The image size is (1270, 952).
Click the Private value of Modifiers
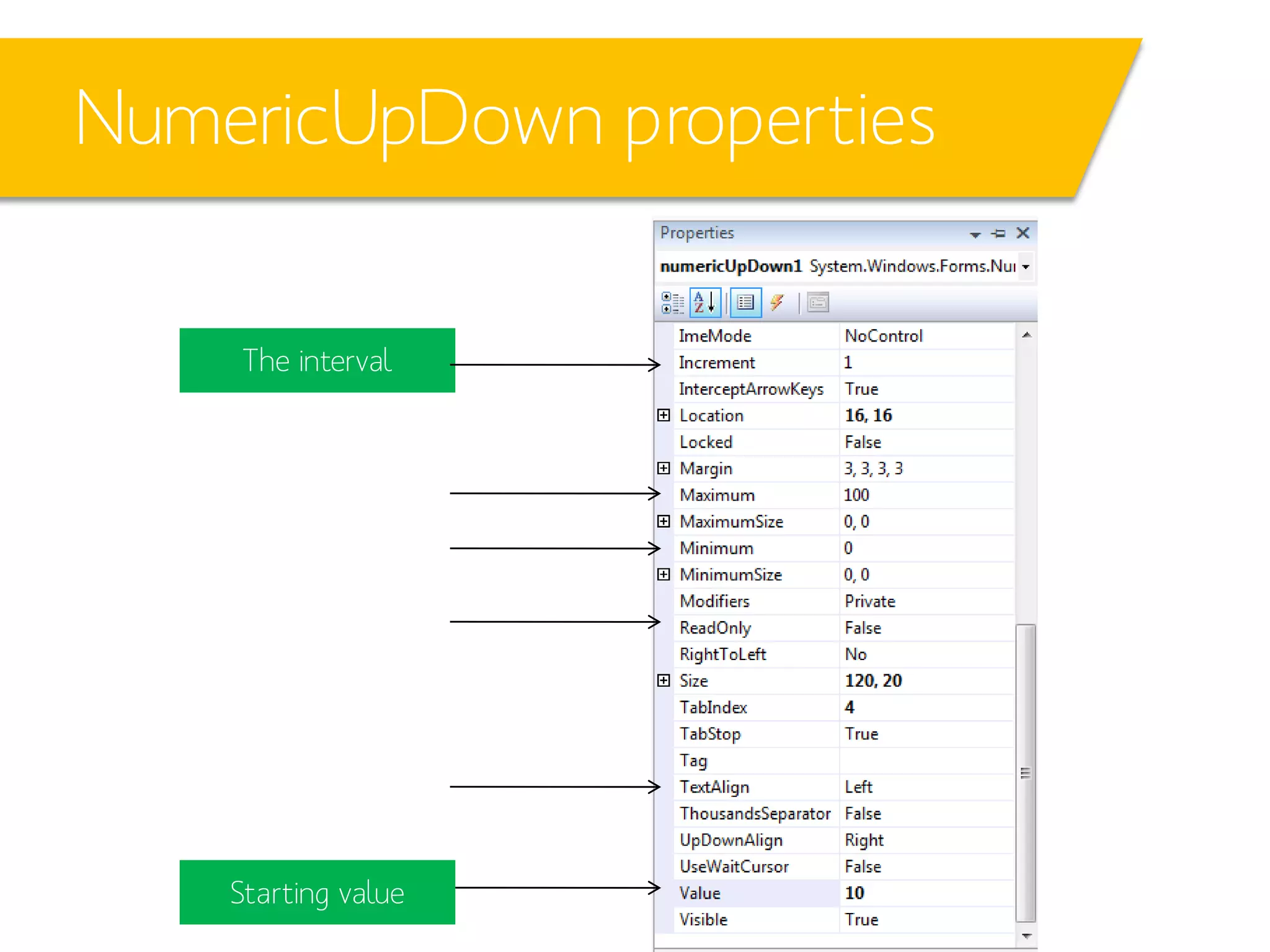point(870,601)
